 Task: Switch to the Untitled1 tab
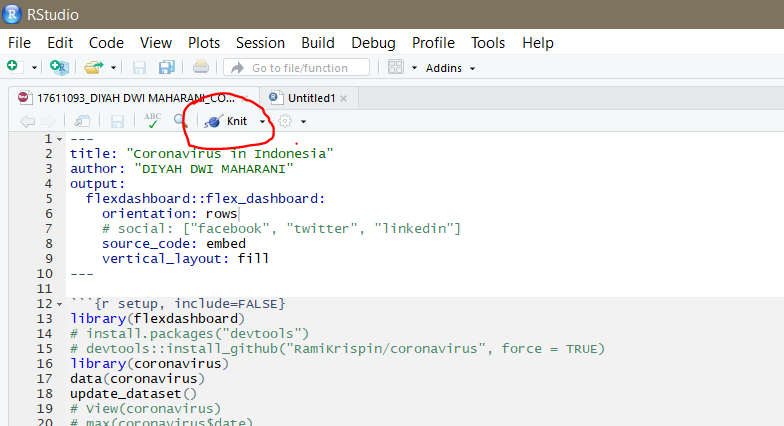tap(311, 98)
